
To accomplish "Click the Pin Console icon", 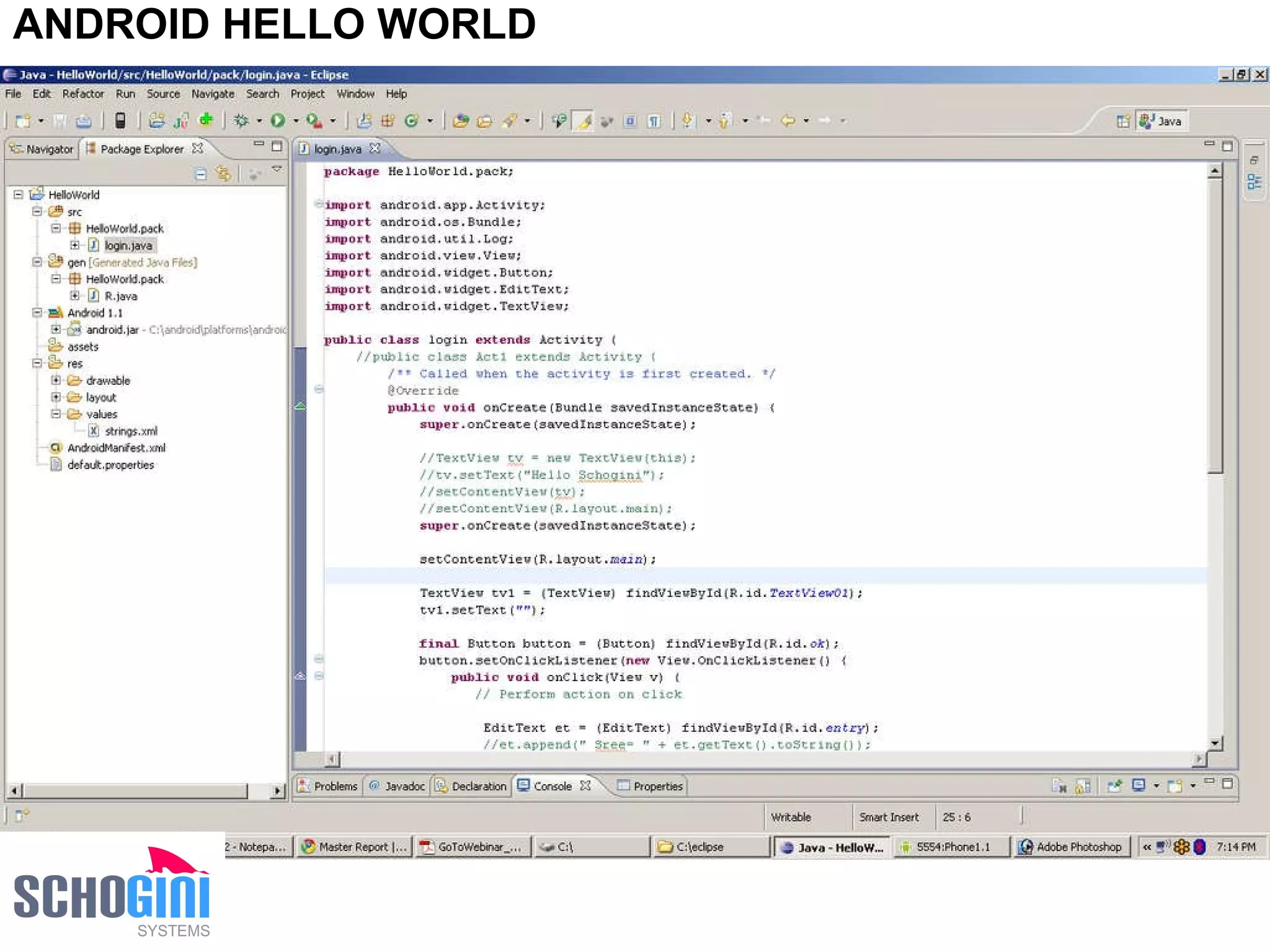I will (1114, 786).
